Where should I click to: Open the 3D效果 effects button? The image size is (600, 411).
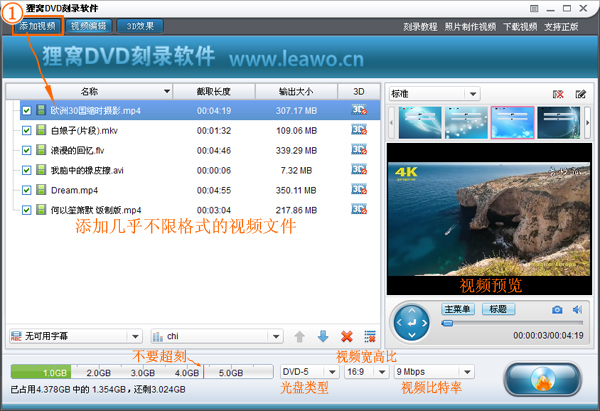140,26
